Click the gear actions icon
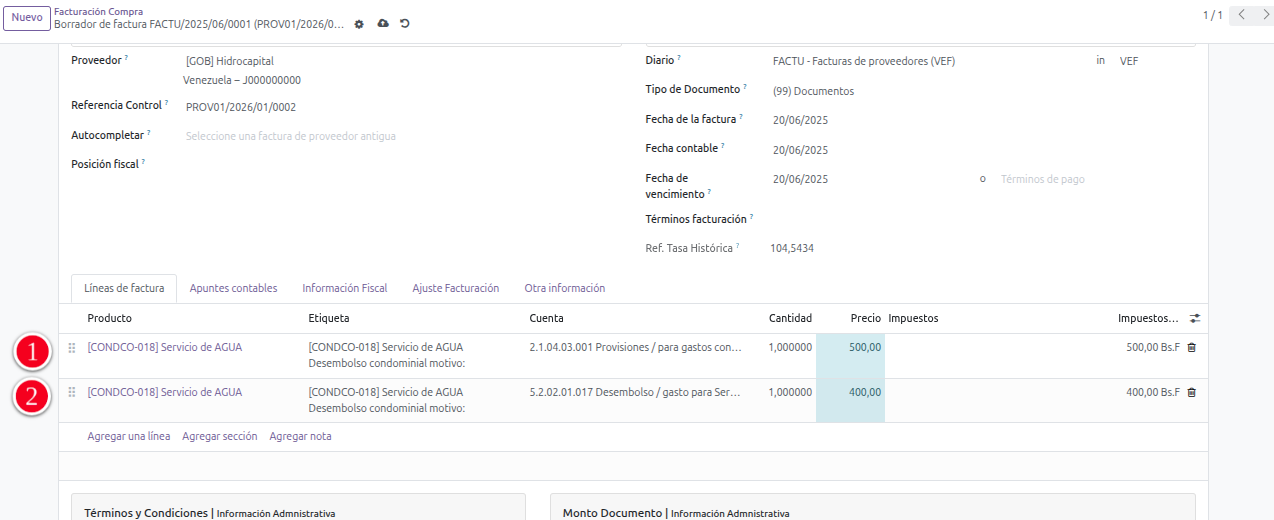Screen dimensions: 1274x520 [x=359, y=24]
